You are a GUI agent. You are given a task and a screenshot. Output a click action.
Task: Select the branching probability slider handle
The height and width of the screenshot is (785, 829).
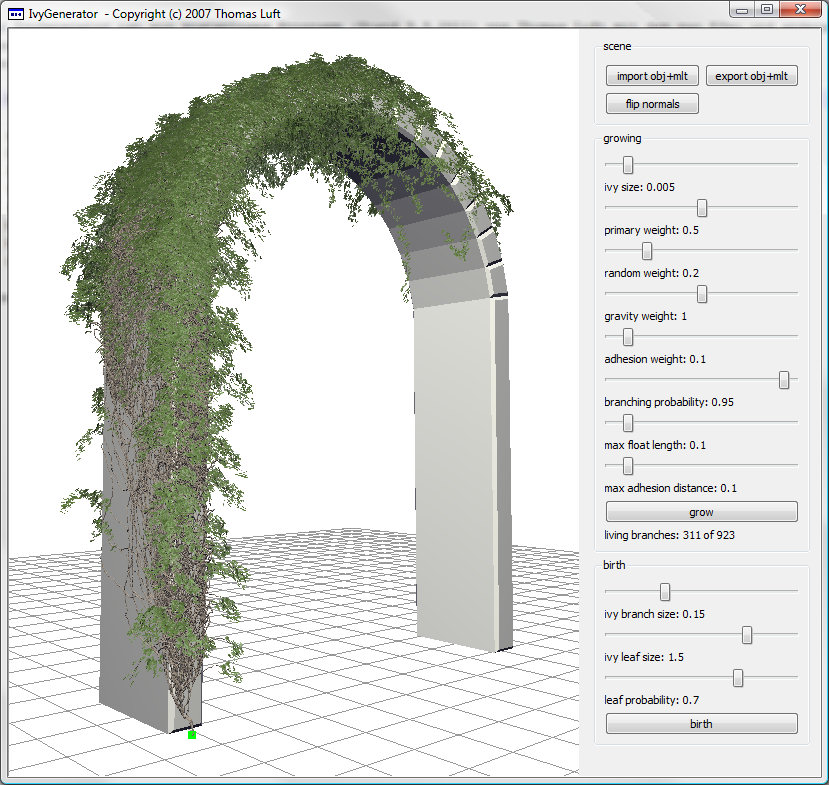point(784,380)
